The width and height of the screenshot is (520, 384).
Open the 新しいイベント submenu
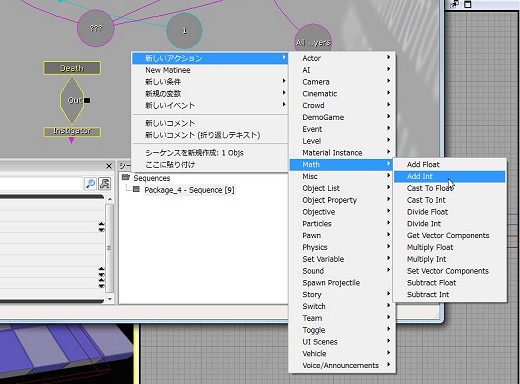coord(210,105)
